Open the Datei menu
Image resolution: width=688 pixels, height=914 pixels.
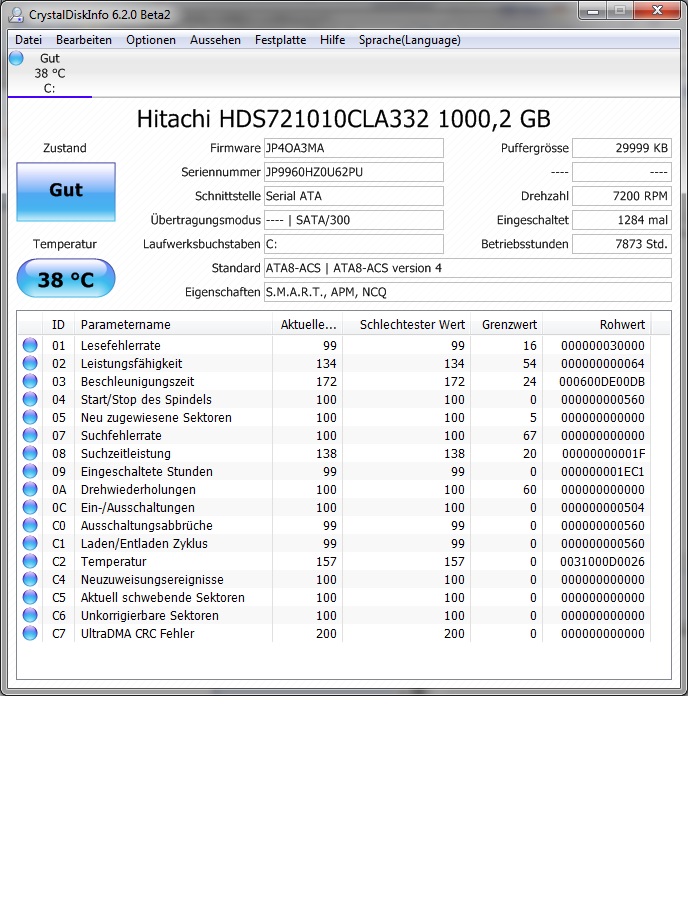point(29,40)
